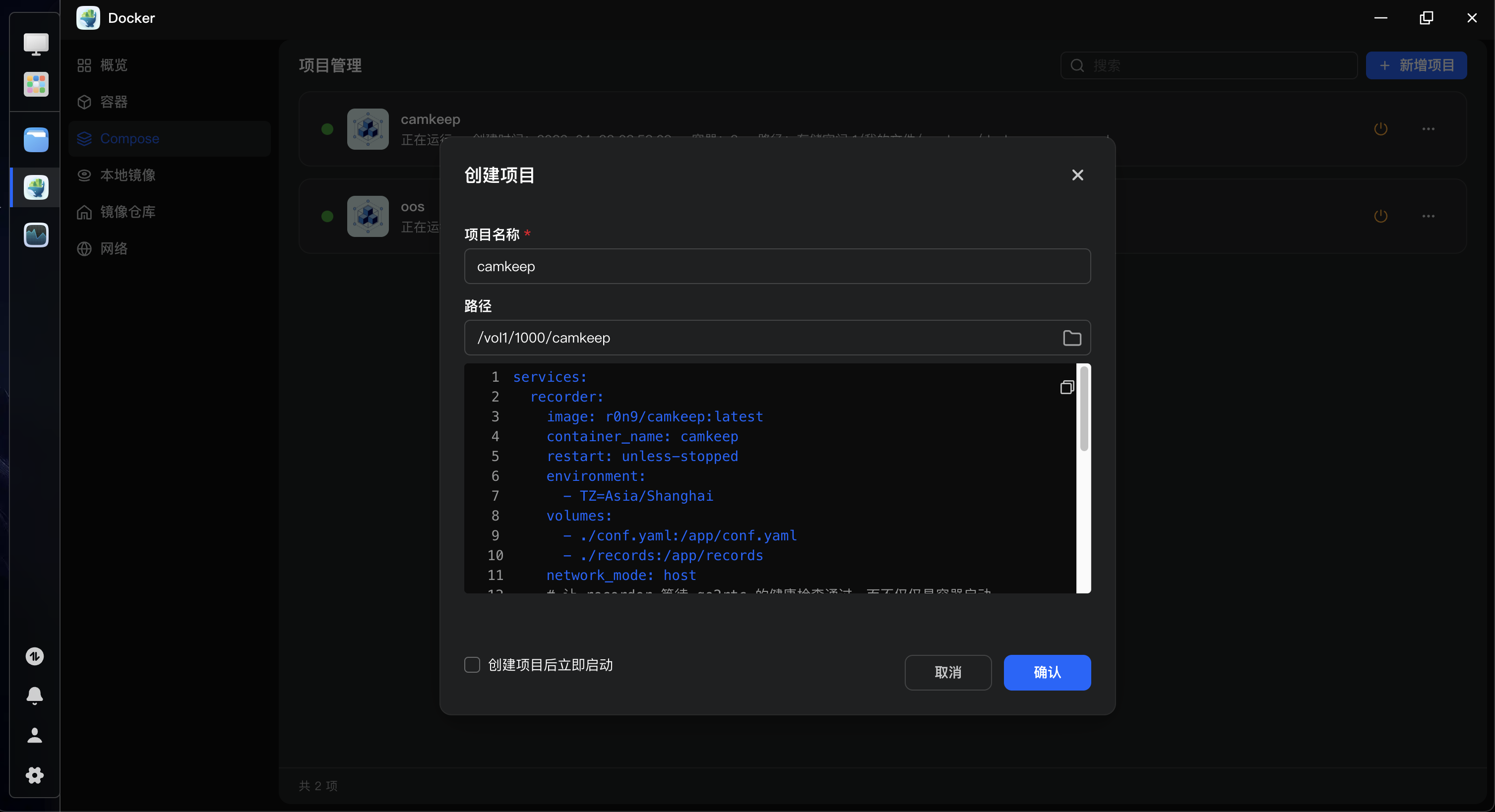Open the 镜像仓库 (Image Registry) section
This screenshot has height=812, width=1495.
pos(128,212)
